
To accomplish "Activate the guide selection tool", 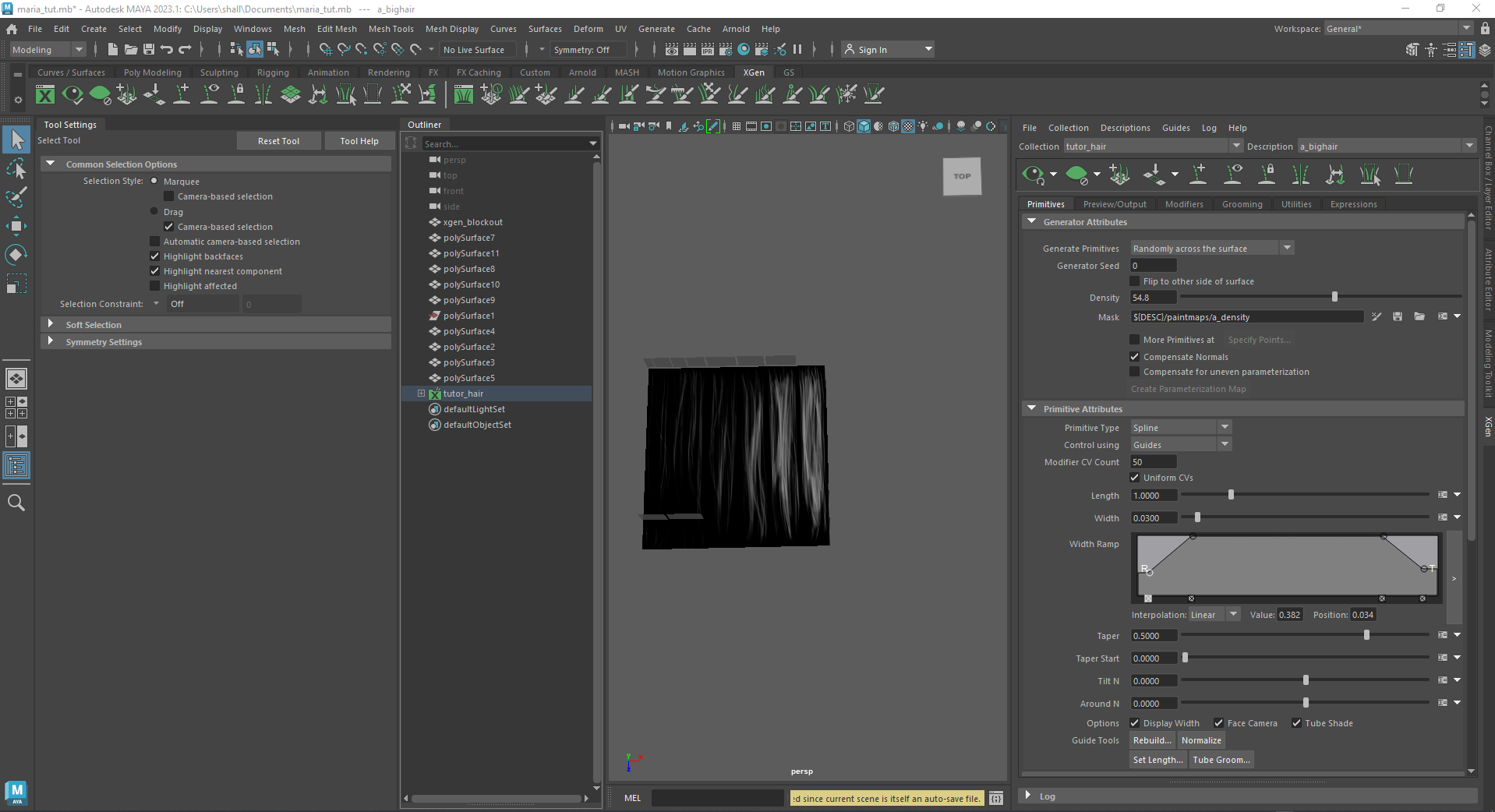I will click(x=1370, y=174).
